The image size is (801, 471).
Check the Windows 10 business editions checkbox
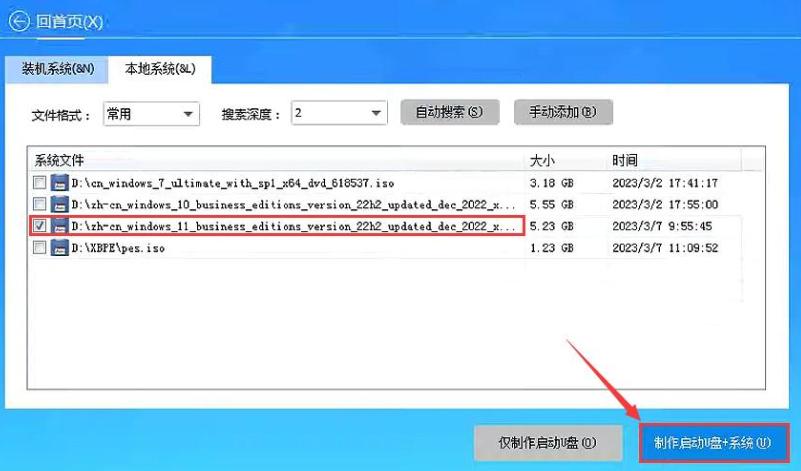coord(39,204)
